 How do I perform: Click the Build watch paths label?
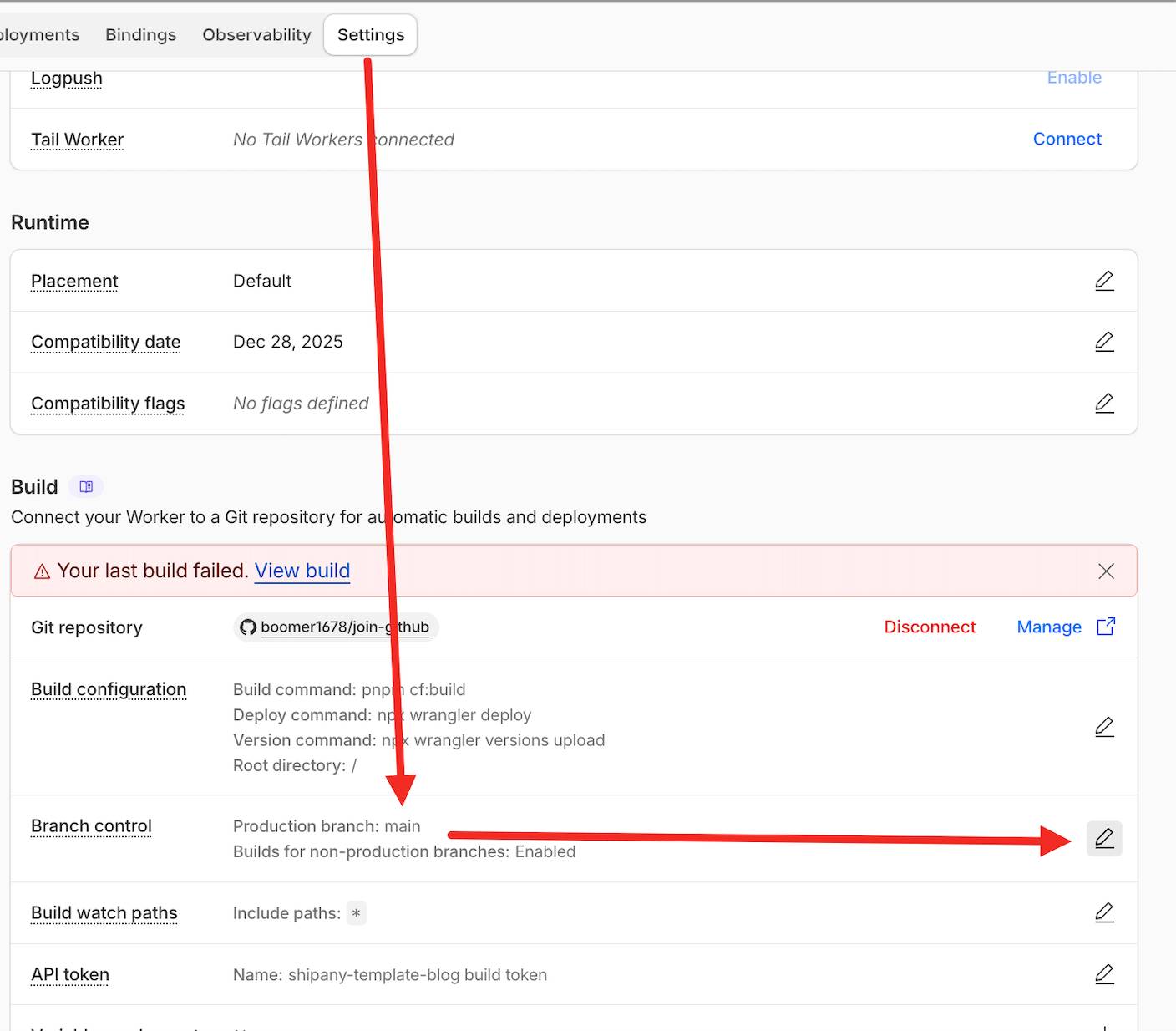click(x=104, y=913)
